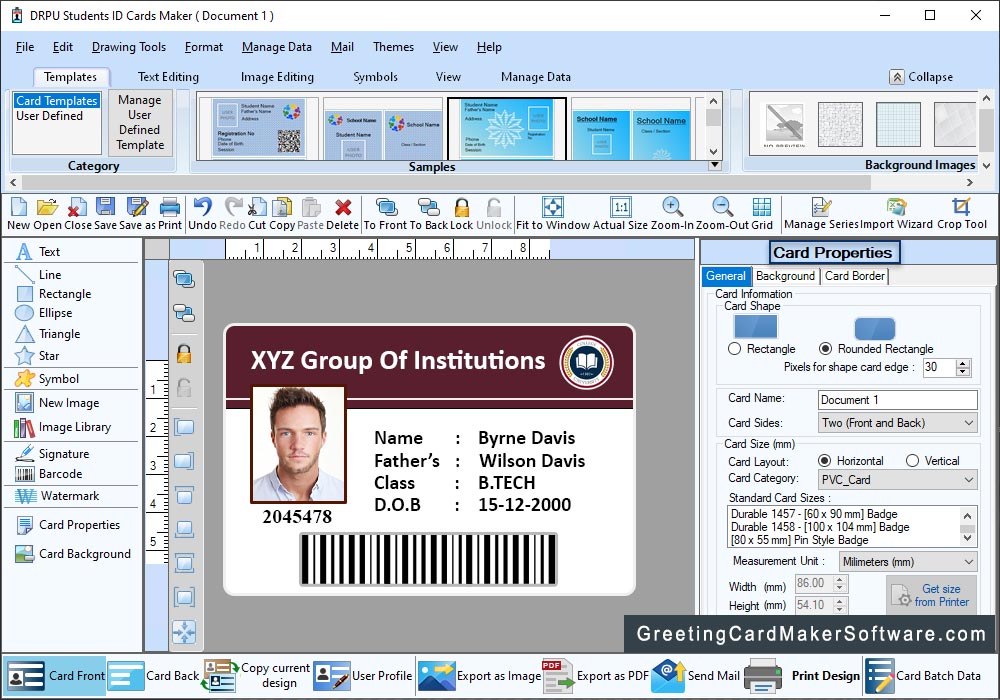Screen dimensions: 1000x700
Task: Switch to the Text Editing ribbon tab
Action: coord(168,77)
